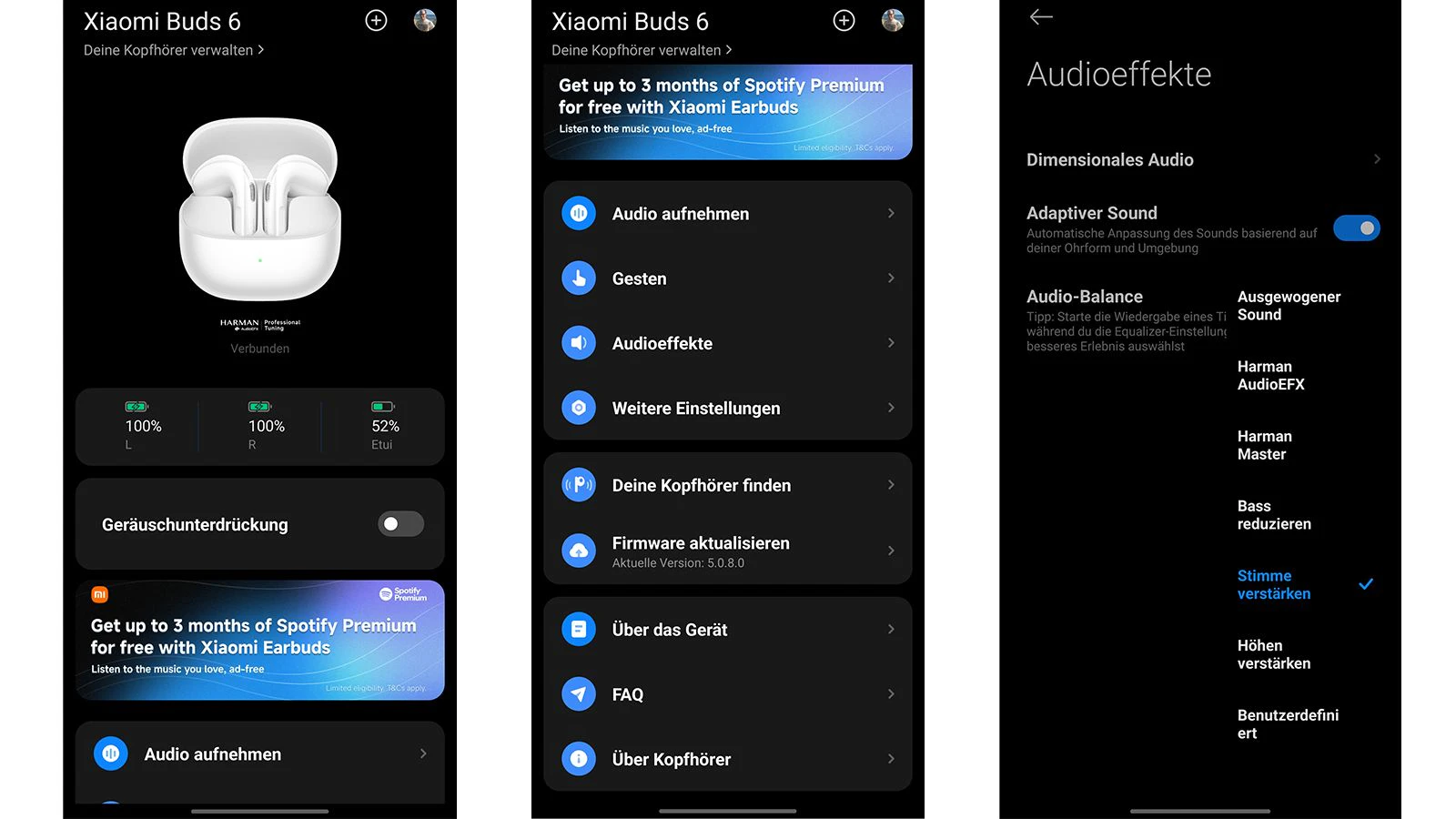Tap Deine Kopfhörer verwalten in the left screen
Screen dimensions: 1456x819
174,50
